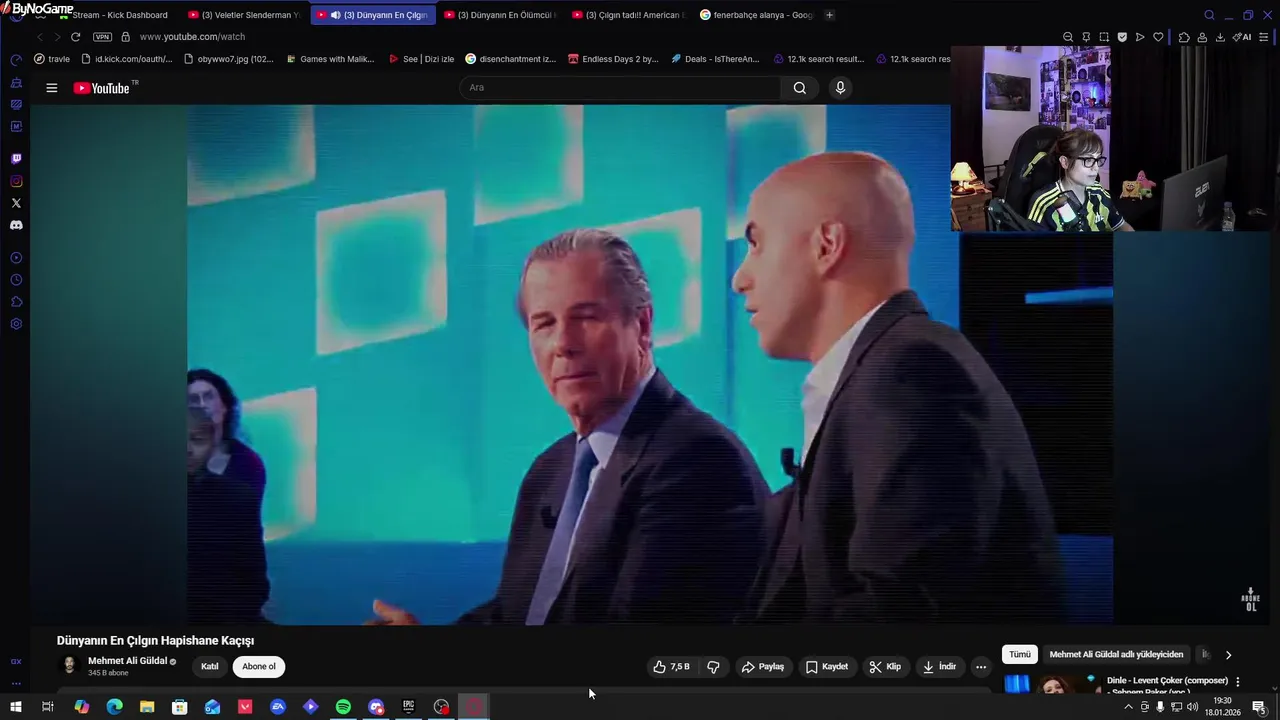Start voice search with the microphone icon
The image size is (1280, 720).
(840, 88)
